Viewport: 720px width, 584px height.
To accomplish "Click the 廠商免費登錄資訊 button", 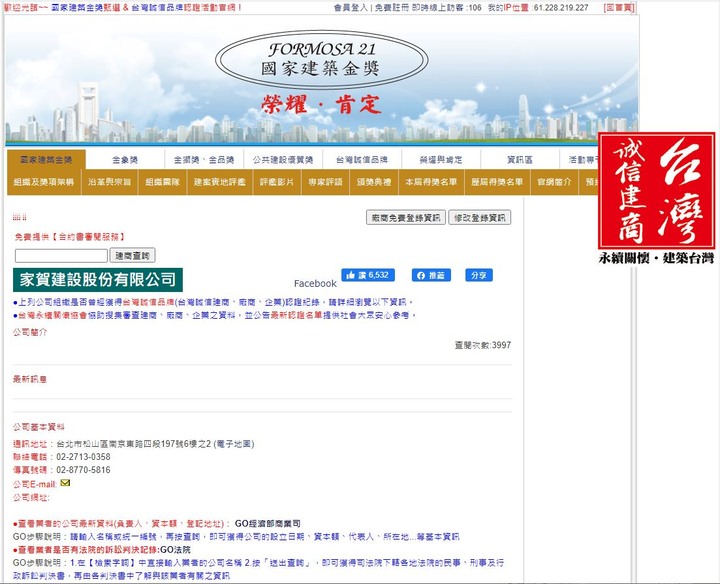I will (406, 218).
